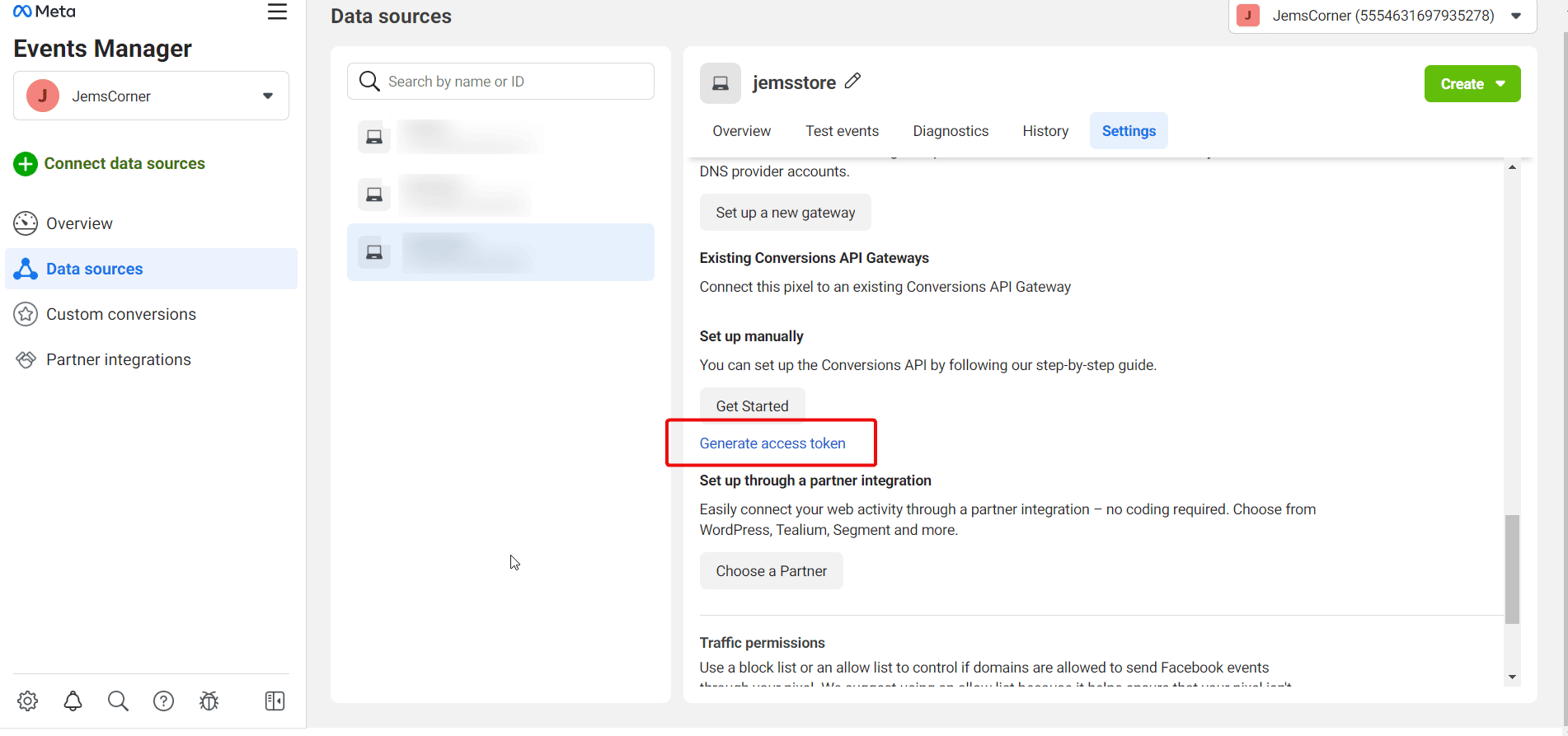This screenshot has width=1568, height=736.
Task: Click the Set up a new gateway button
Action: 785,213
